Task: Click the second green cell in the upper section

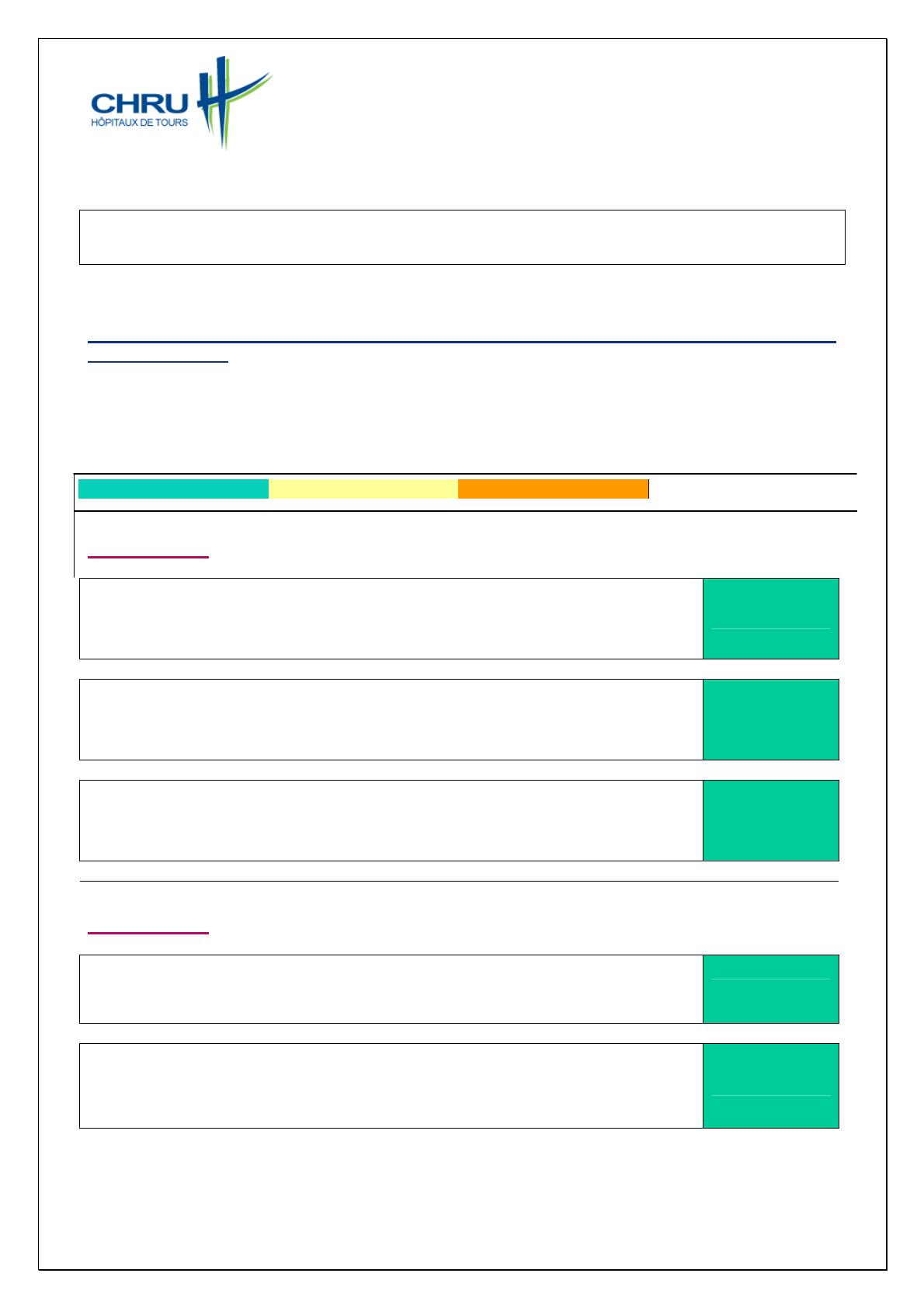Action: [x=770, y=719]
